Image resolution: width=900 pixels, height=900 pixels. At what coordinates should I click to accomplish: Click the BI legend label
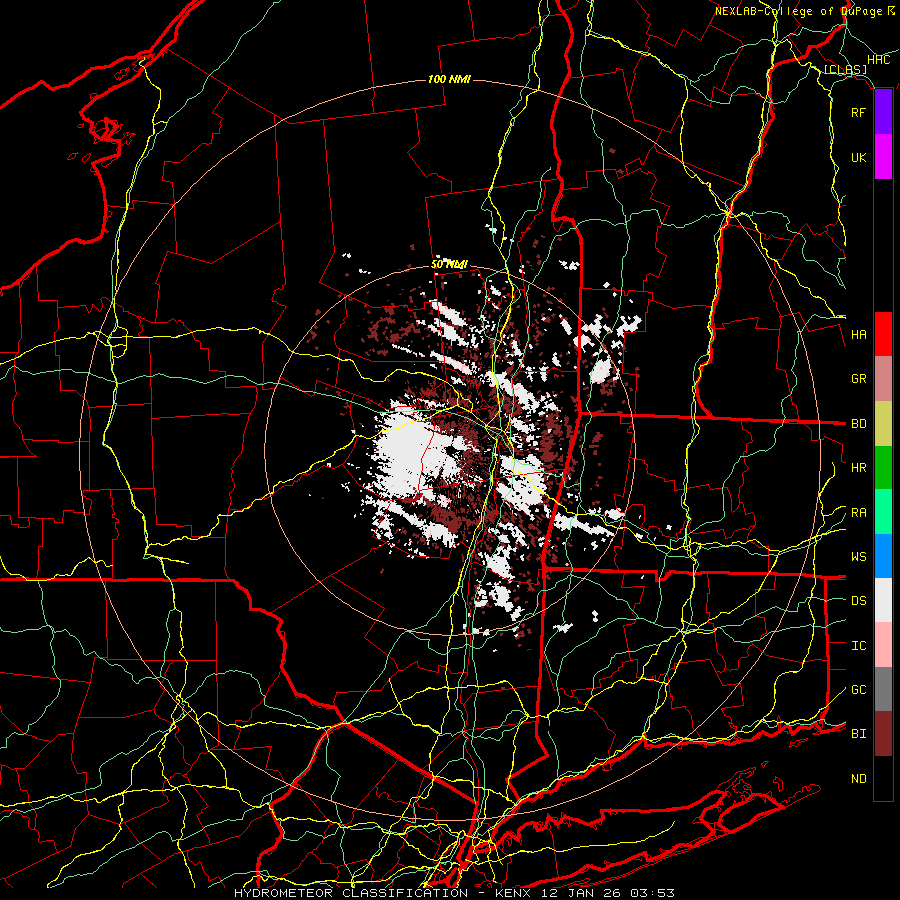click(x=858, y=734)
